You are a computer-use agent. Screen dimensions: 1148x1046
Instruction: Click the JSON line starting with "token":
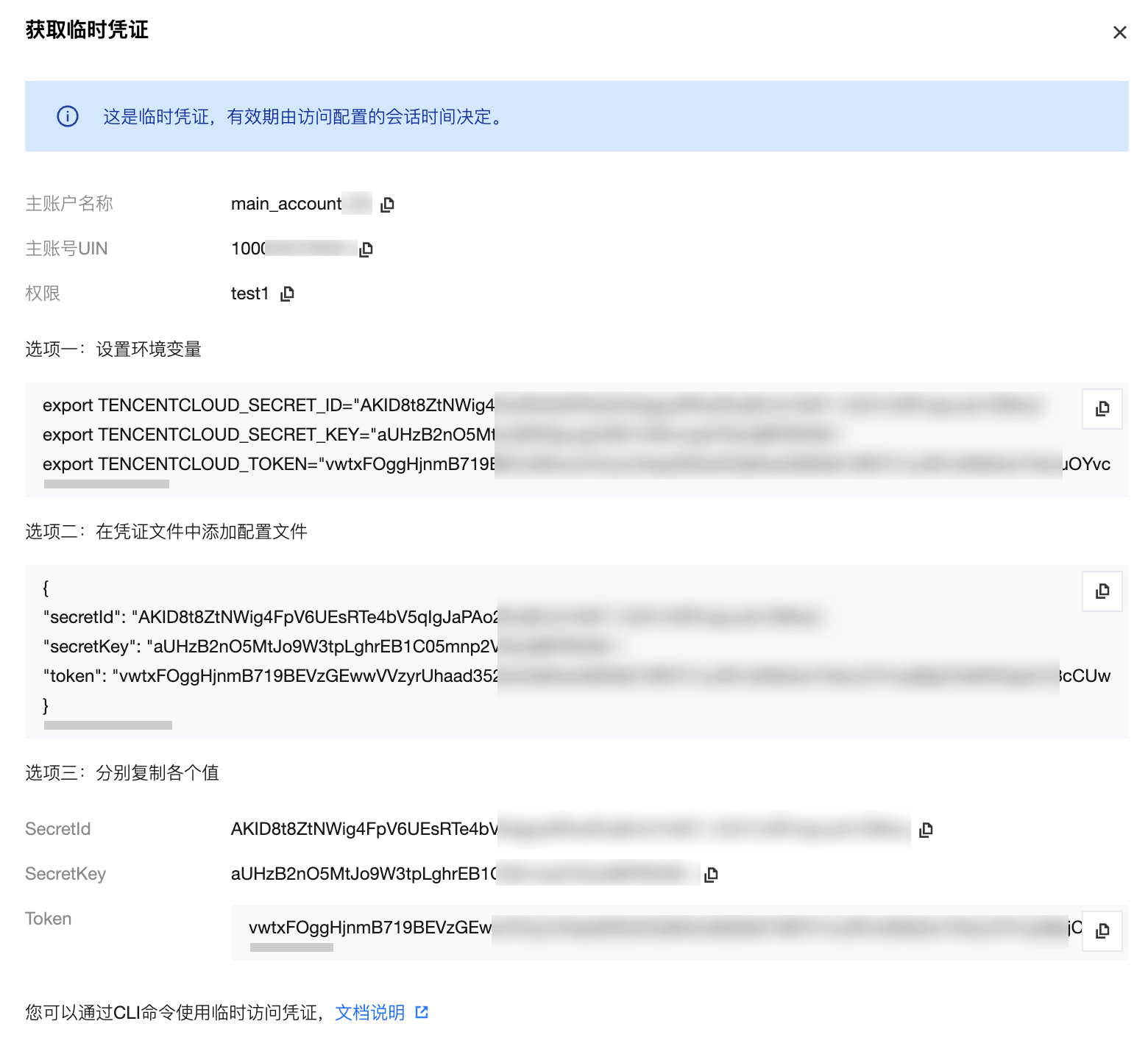point(577,676)
